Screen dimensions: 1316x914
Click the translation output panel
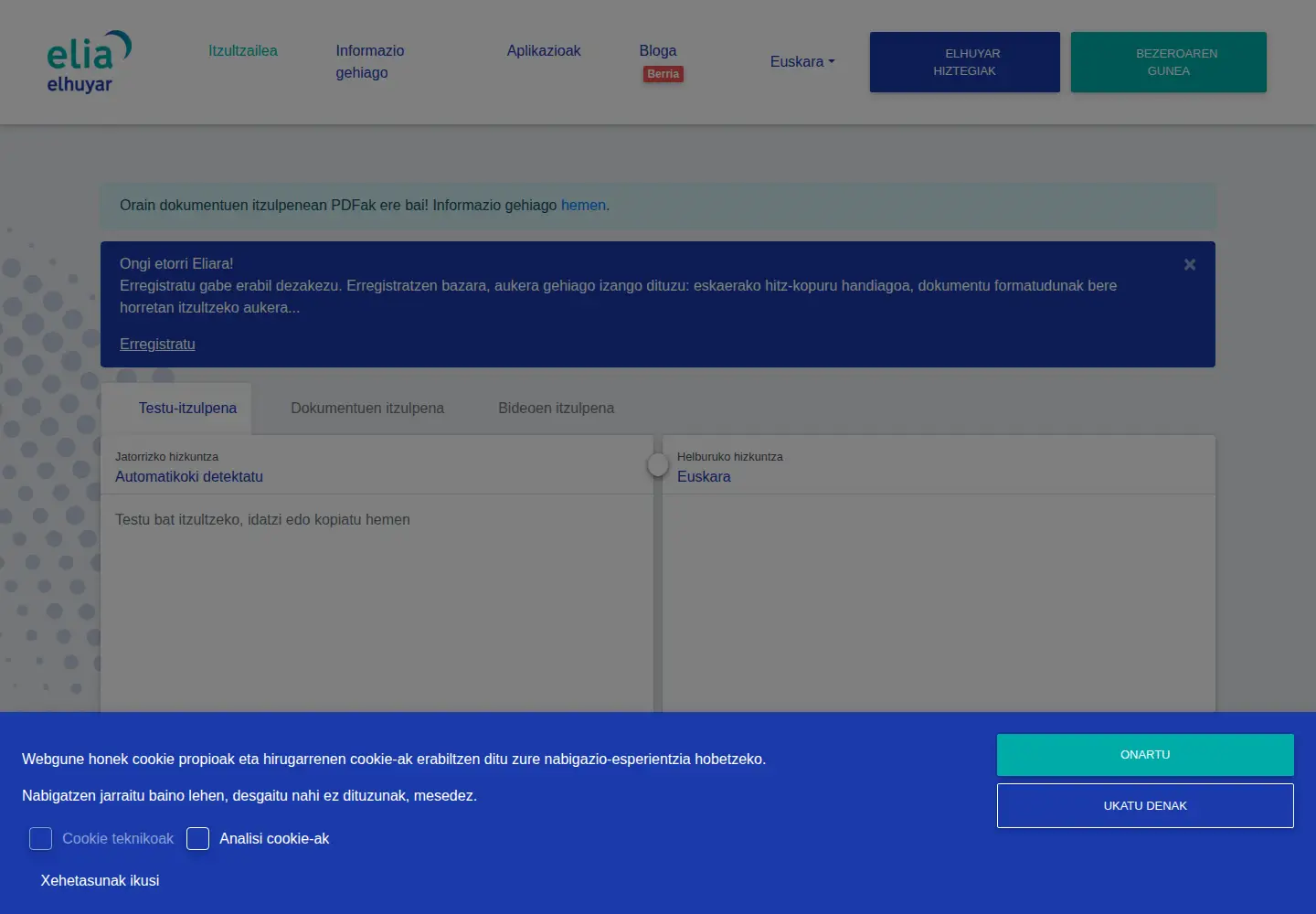point(939,603)
